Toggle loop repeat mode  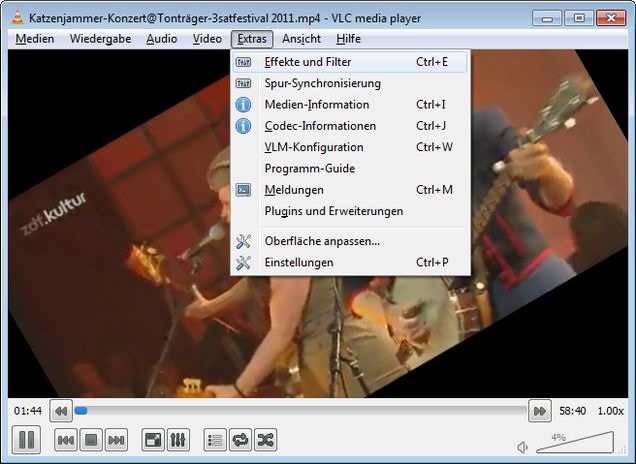click(x=241, y=440)
